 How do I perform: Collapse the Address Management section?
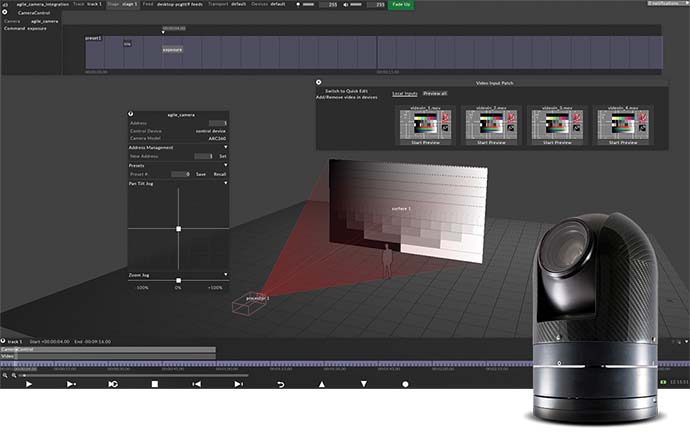226,147
